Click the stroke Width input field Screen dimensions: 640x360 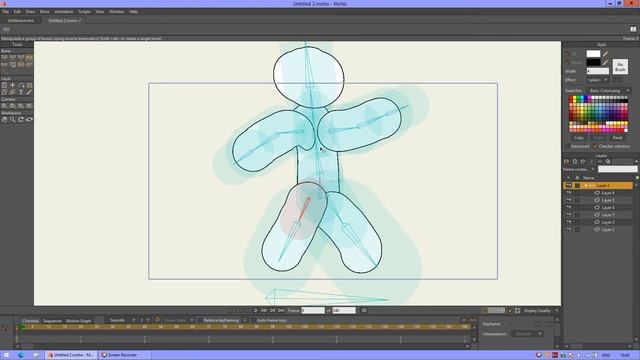[598, 71]
